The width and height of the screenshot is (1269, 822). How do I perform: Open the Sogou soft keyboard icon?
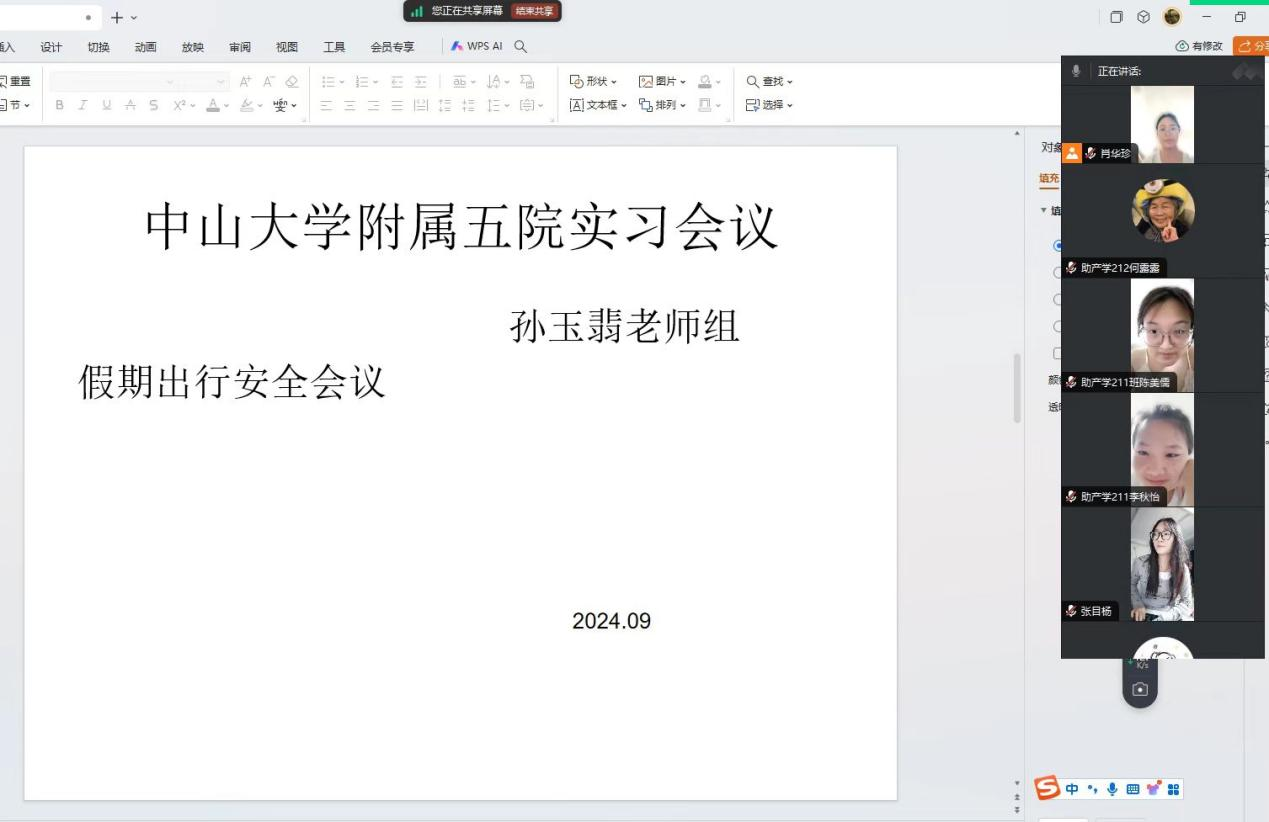coord(1133,789)
